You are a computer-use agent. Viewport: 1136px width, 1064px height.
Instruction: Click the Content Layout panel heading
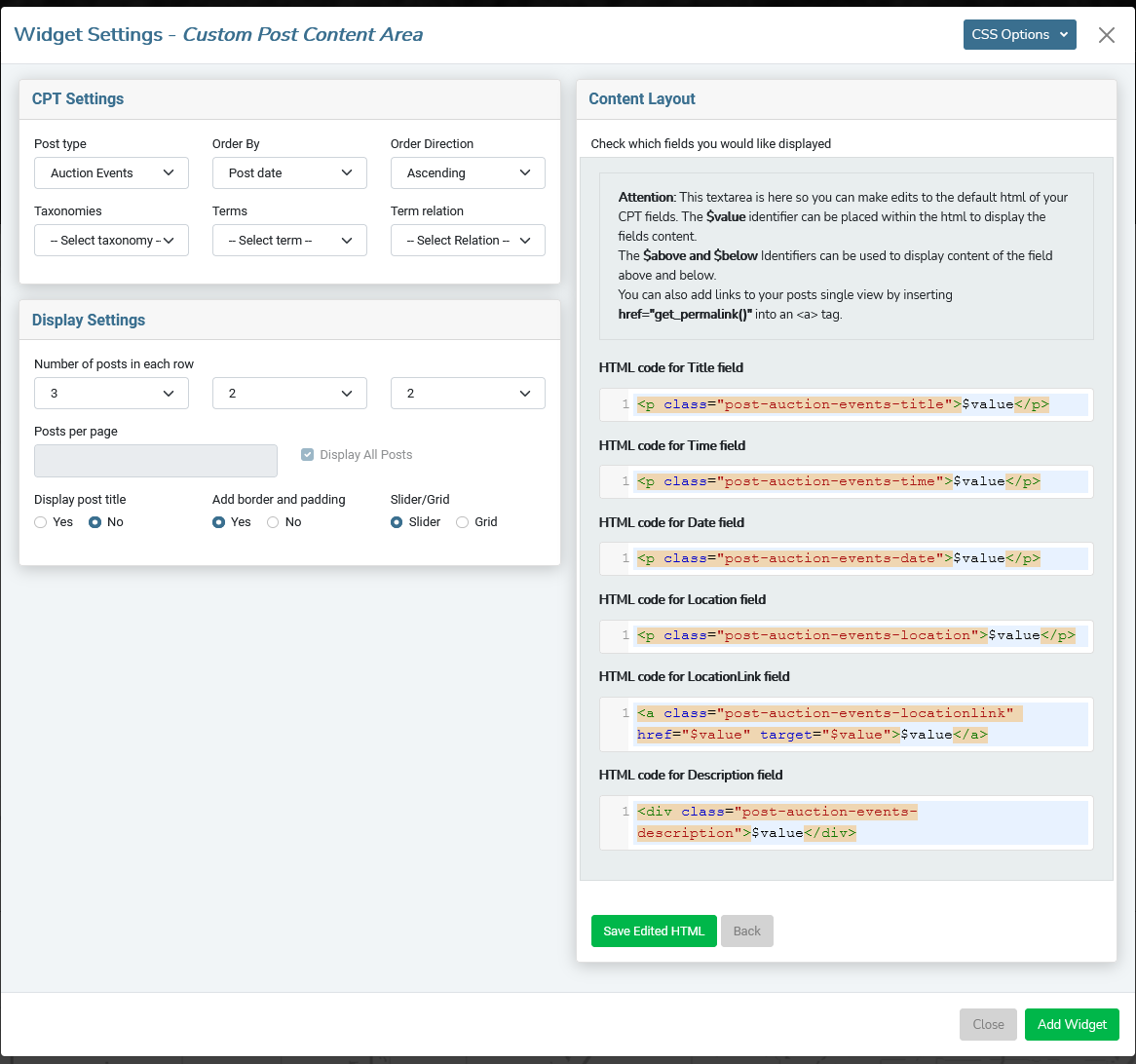[x=642, y=99]
